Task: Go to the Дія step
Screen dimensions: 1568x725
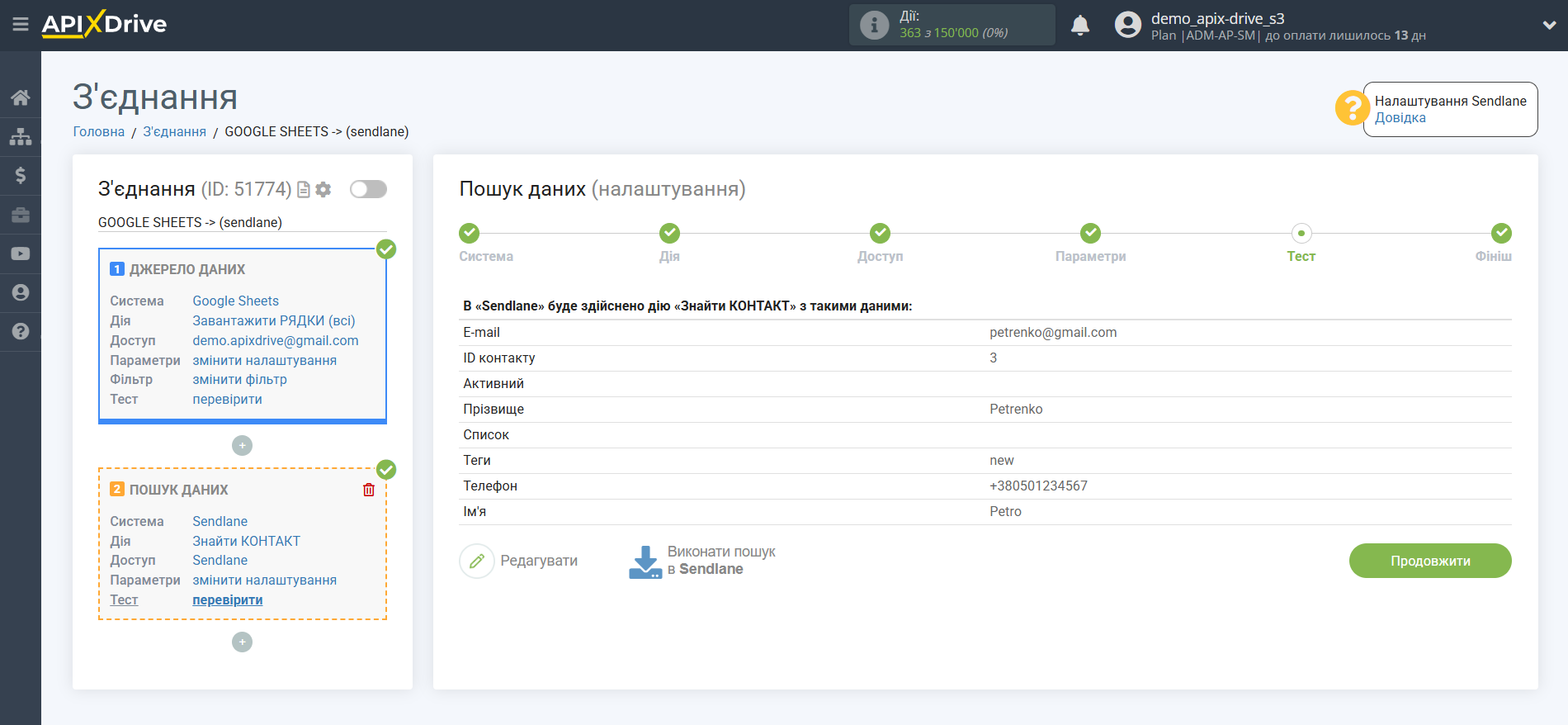Action: tap(670, 233)
